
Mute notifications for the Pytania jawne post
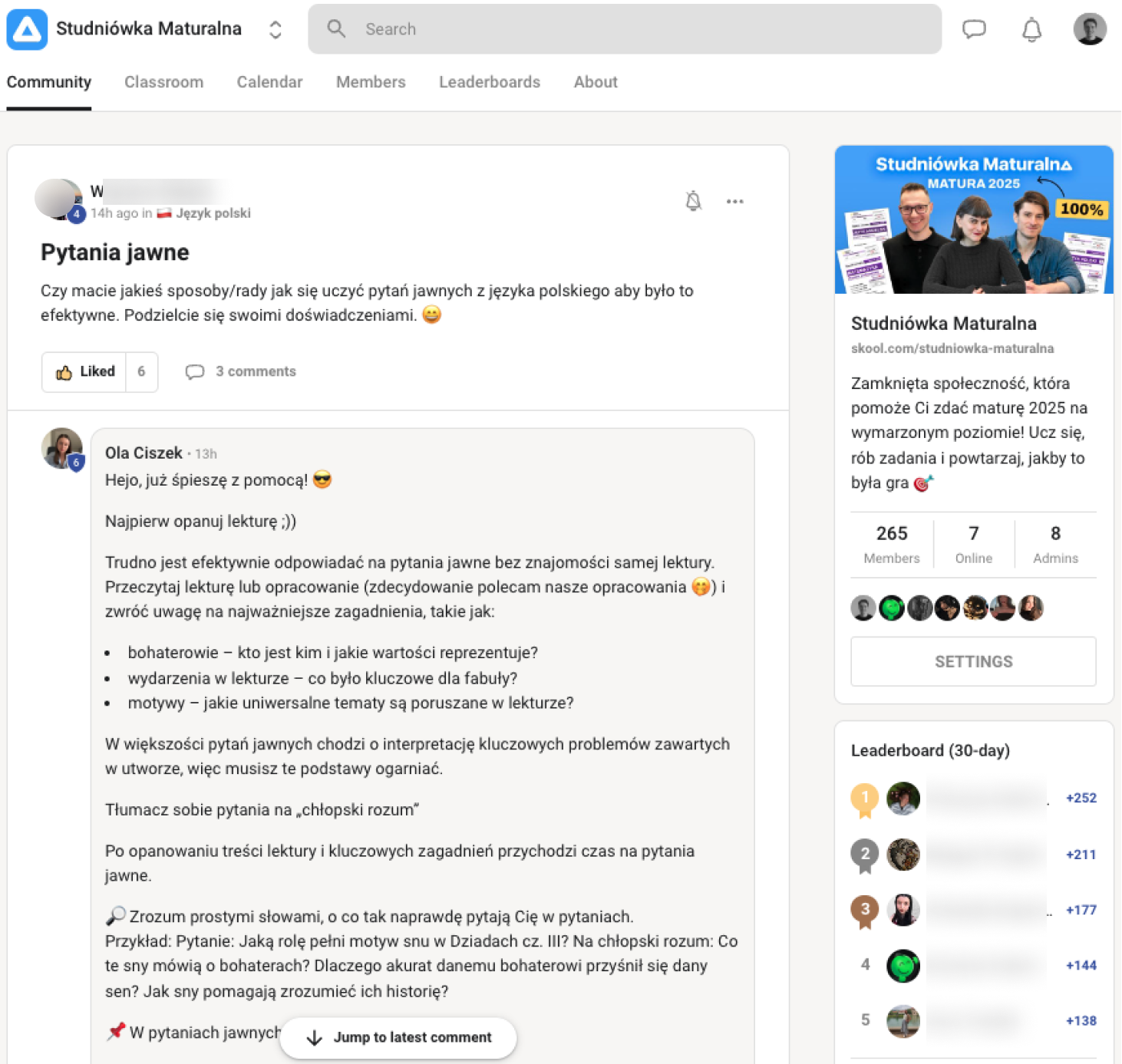tap(693, 201)
